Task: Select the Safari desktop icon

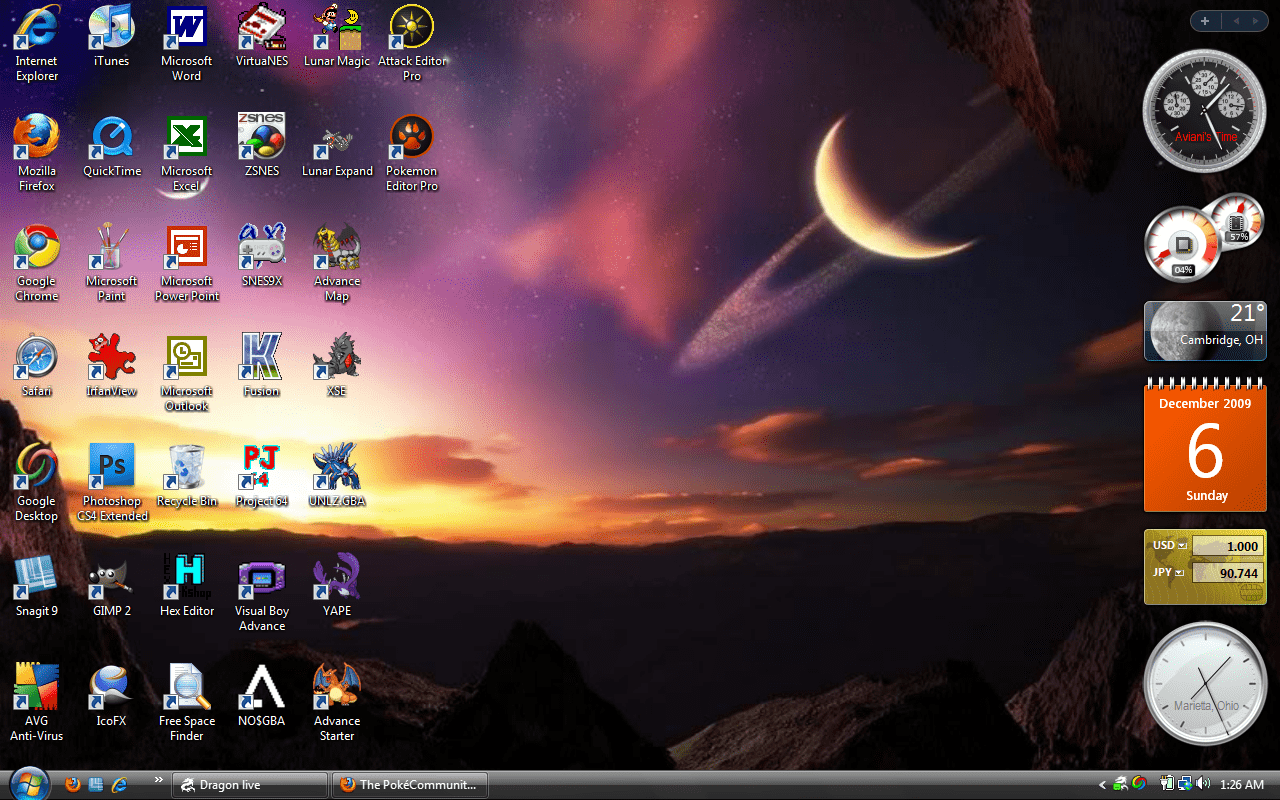Action: pos(37,366)
